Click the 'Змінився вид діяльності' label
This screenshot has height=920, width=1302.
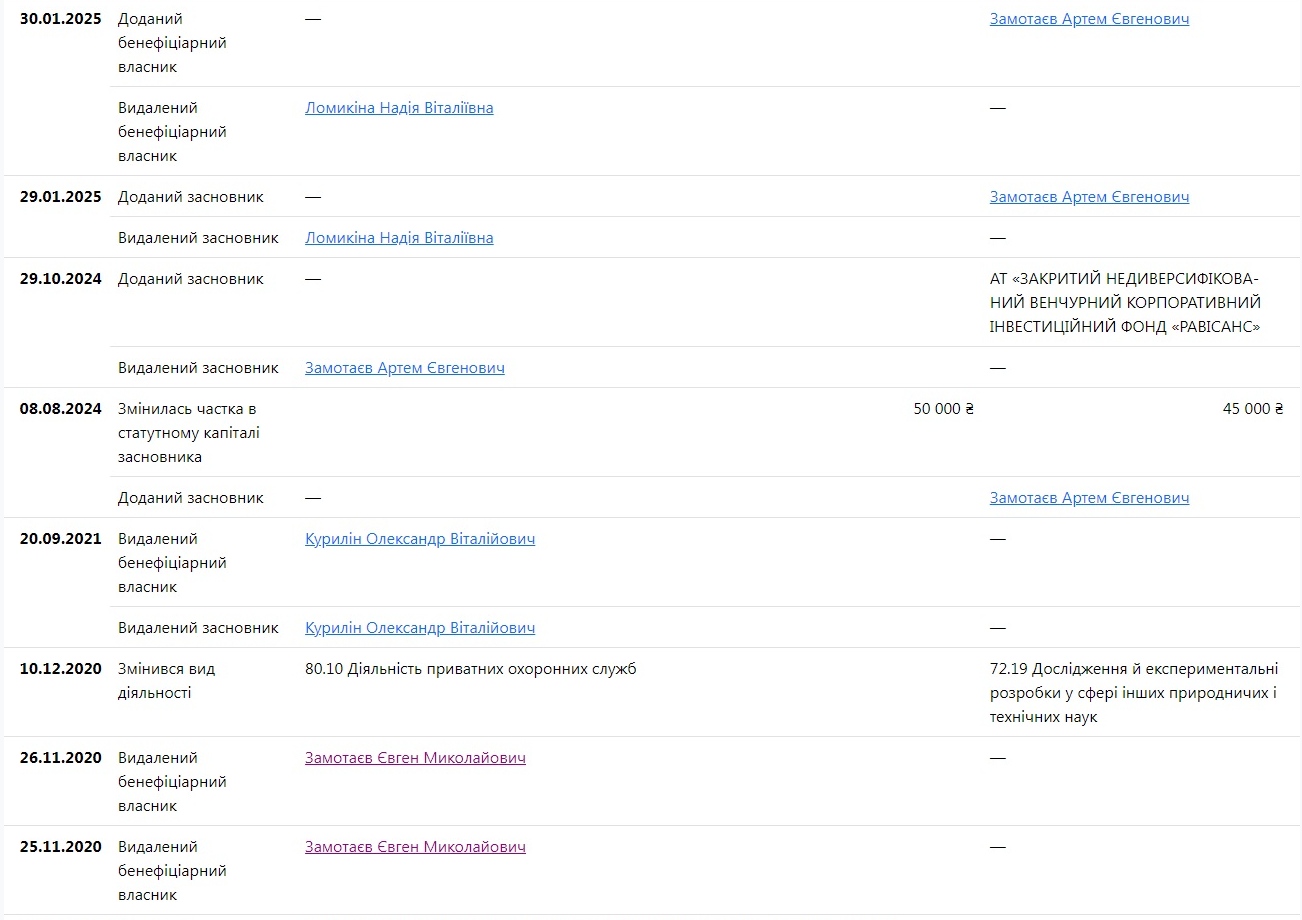[166, 681]
